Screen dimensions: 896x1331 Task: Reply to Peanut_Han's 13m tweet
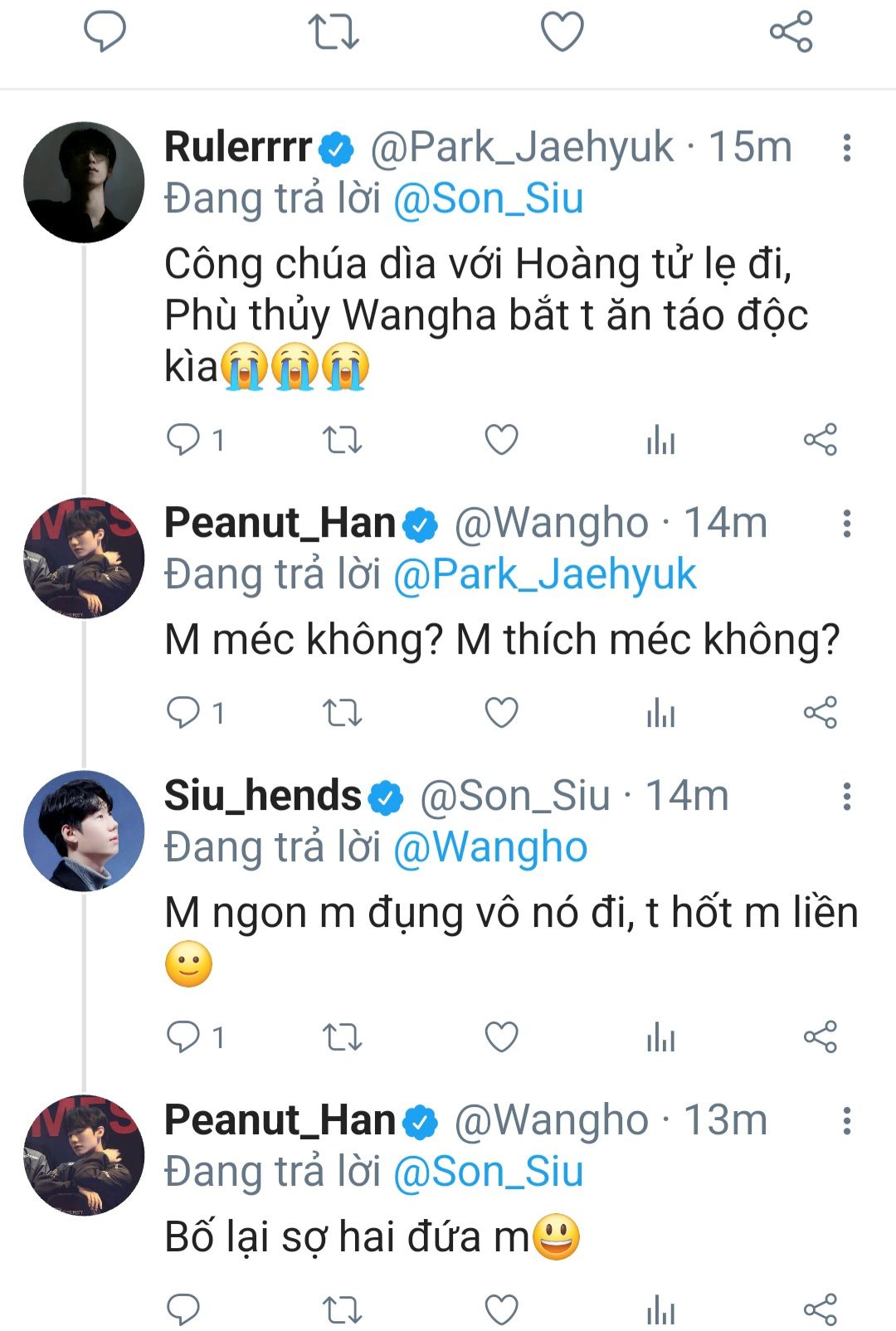pos(183,1309)
